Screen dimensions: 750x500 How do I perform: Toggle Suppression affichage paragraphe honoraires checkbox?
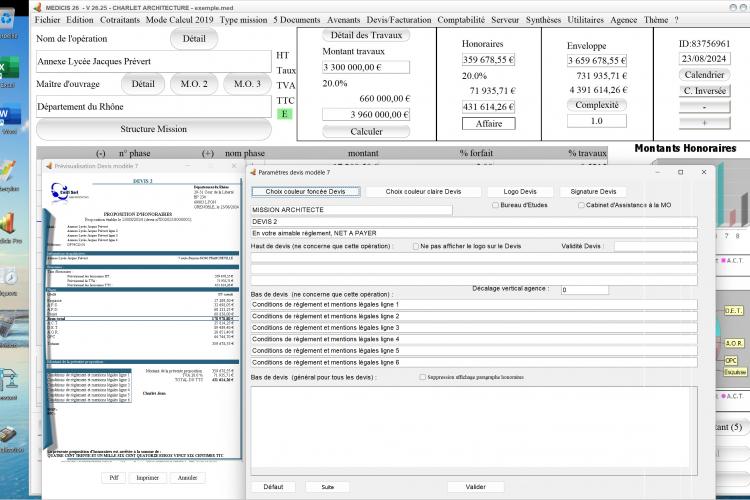tap(422, 377)
